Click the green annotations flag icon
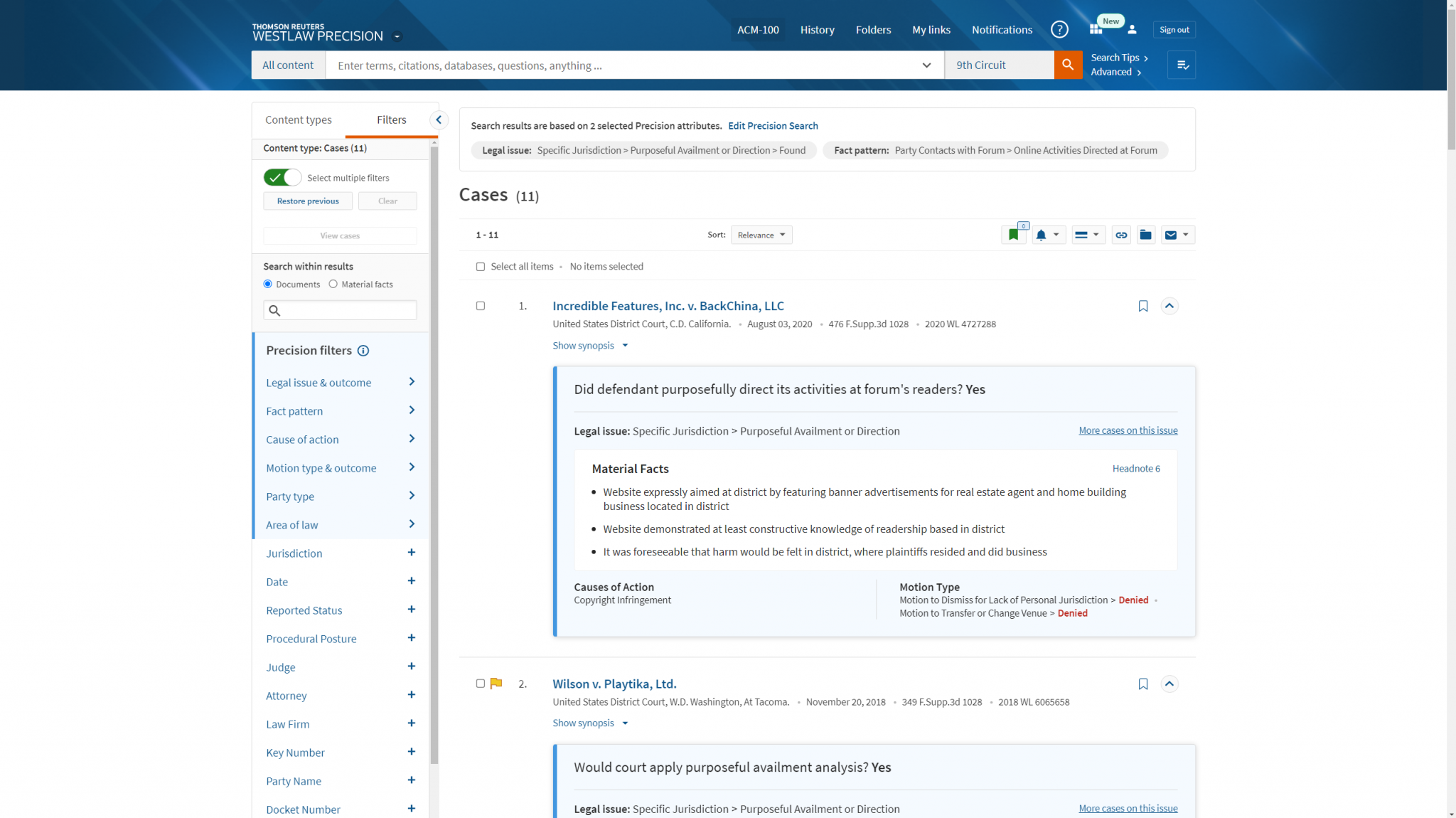The width and height of the screenshot is (1456, 818). (1013, 235)
